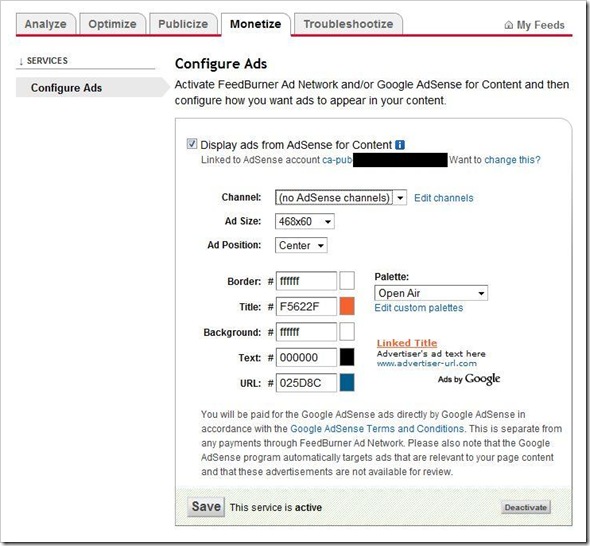Collapse the SERVICES section header
The height and width of the screenshot is (546, 590).
coord(43,61)
